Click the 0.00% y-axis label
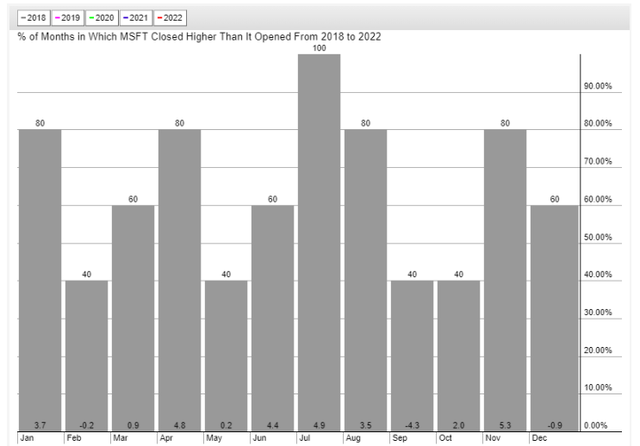The image size is (640, 446). (596, 425)
